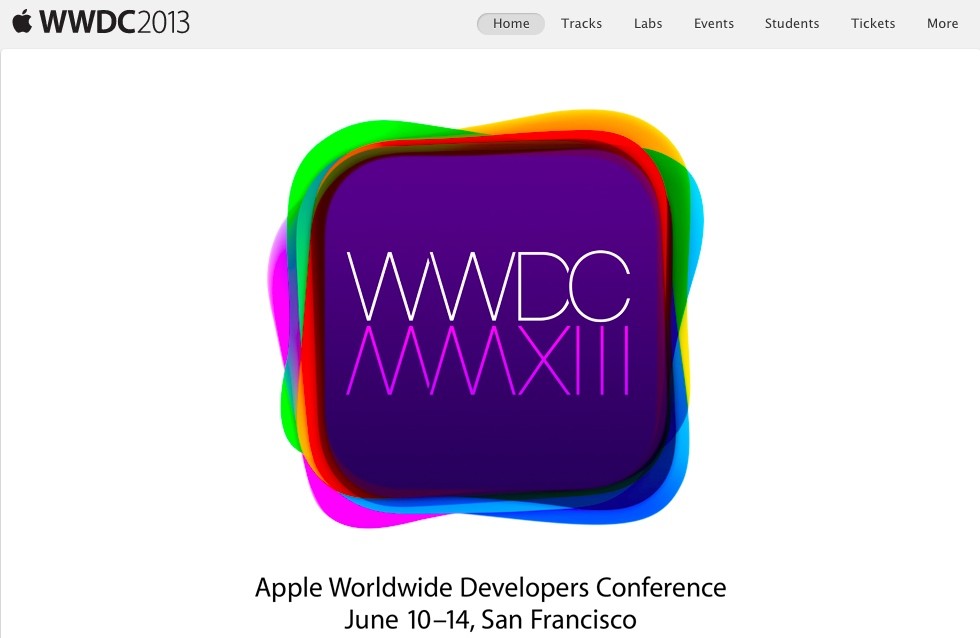The height and width of the screenshot is (638, 980).
Task: Click the Apple Worldwide Developers Conference heading
Action: [492, 587]
